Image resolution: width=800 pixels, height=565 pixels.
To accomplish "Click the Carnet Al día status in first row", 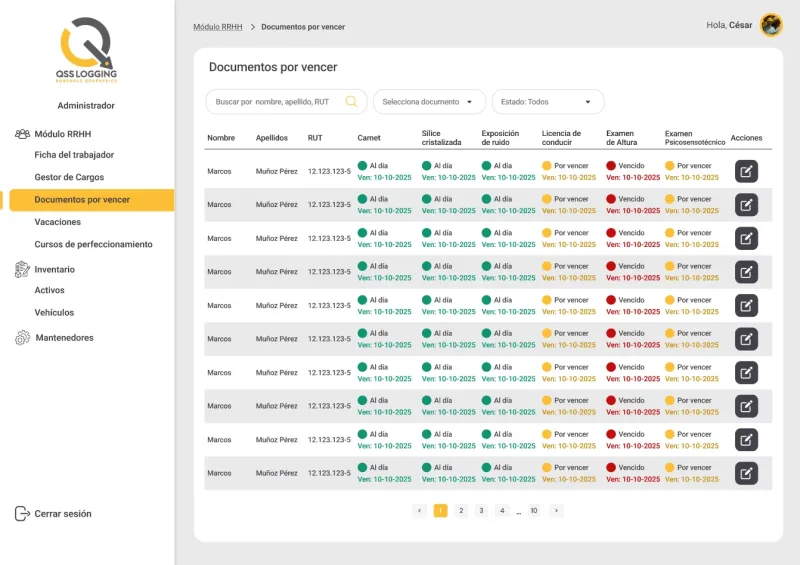I will (373, 165).
